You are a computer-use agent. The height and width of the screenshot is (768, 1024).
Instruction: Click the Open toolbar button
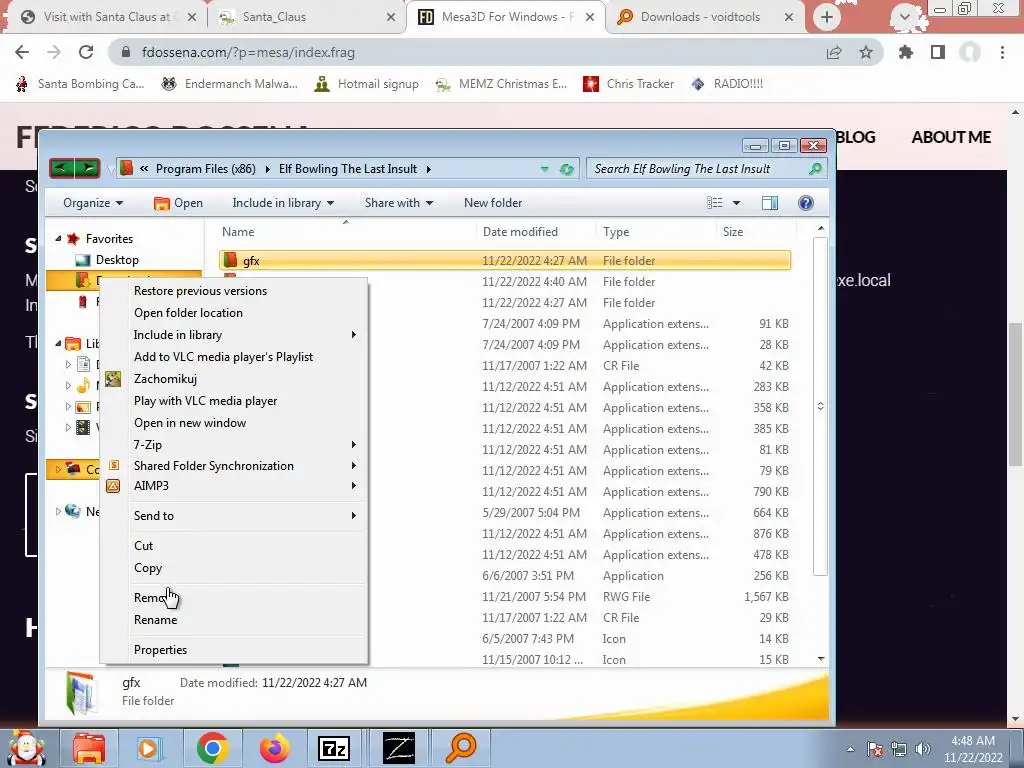[x=178, y=203]
